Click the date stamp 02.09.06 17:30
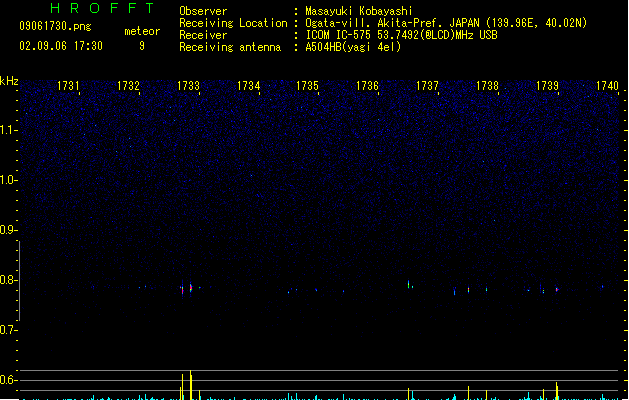 click(x=61, y=46)
